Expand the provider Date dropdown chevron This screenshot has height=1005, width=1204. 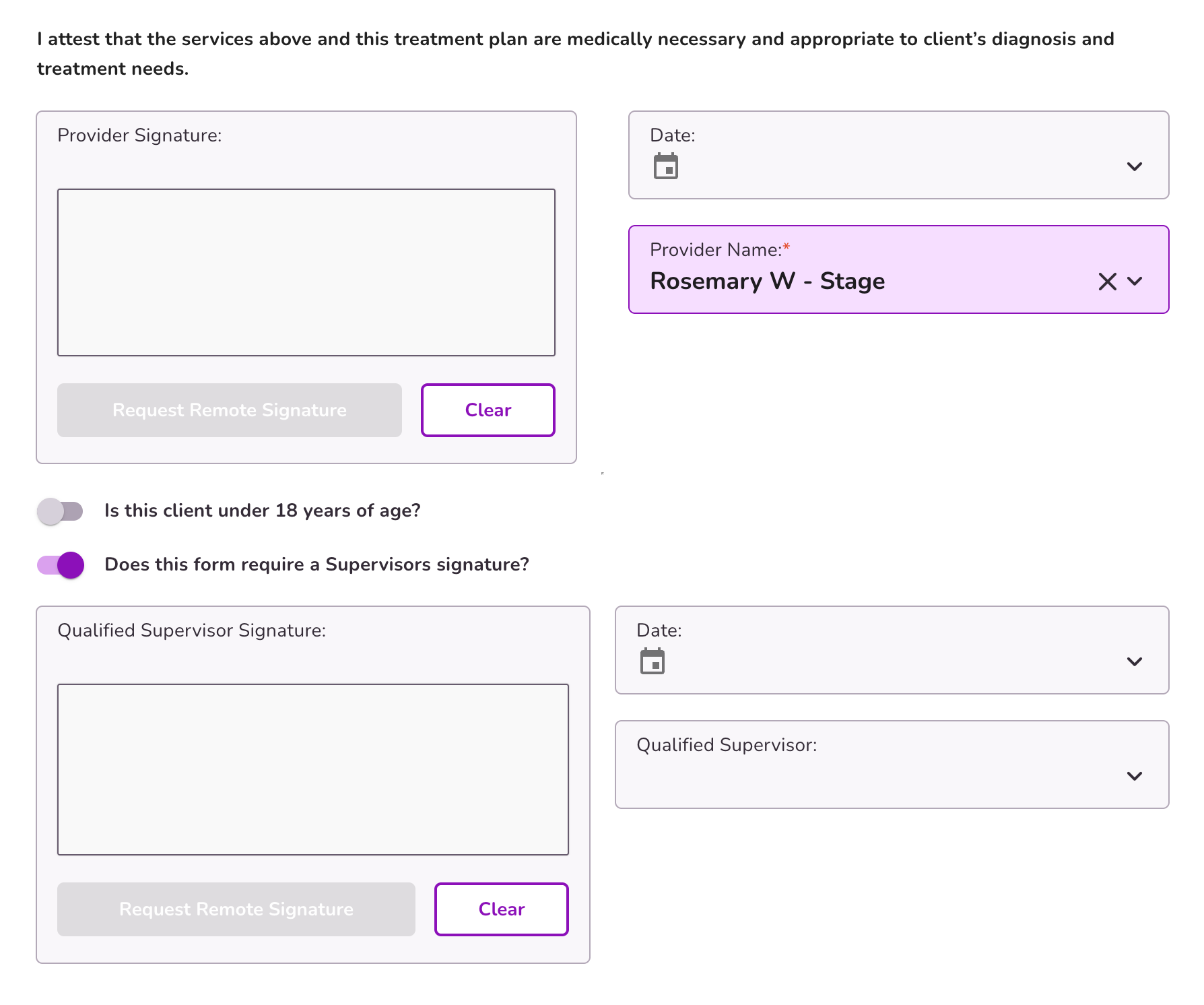tap(1135, 166)
